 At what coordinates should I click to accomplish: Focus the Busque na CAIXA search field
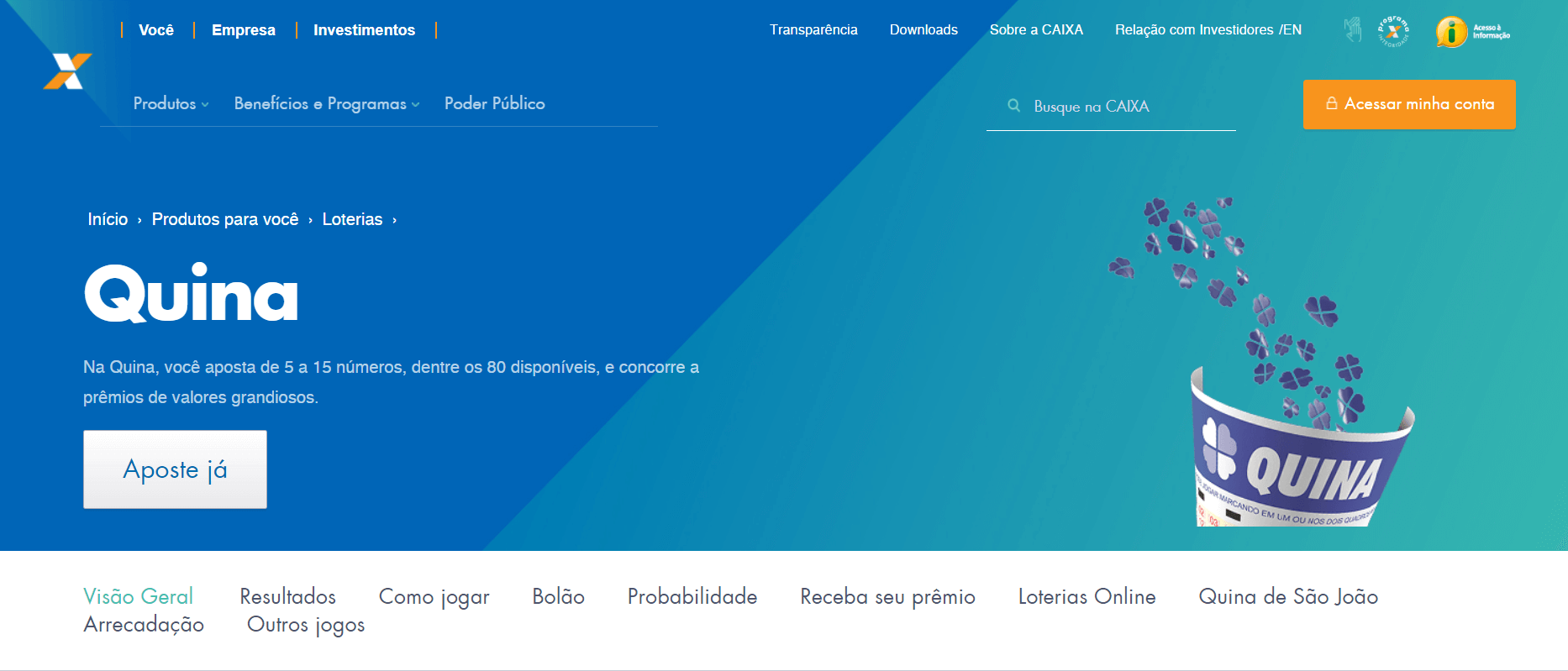1111,107
